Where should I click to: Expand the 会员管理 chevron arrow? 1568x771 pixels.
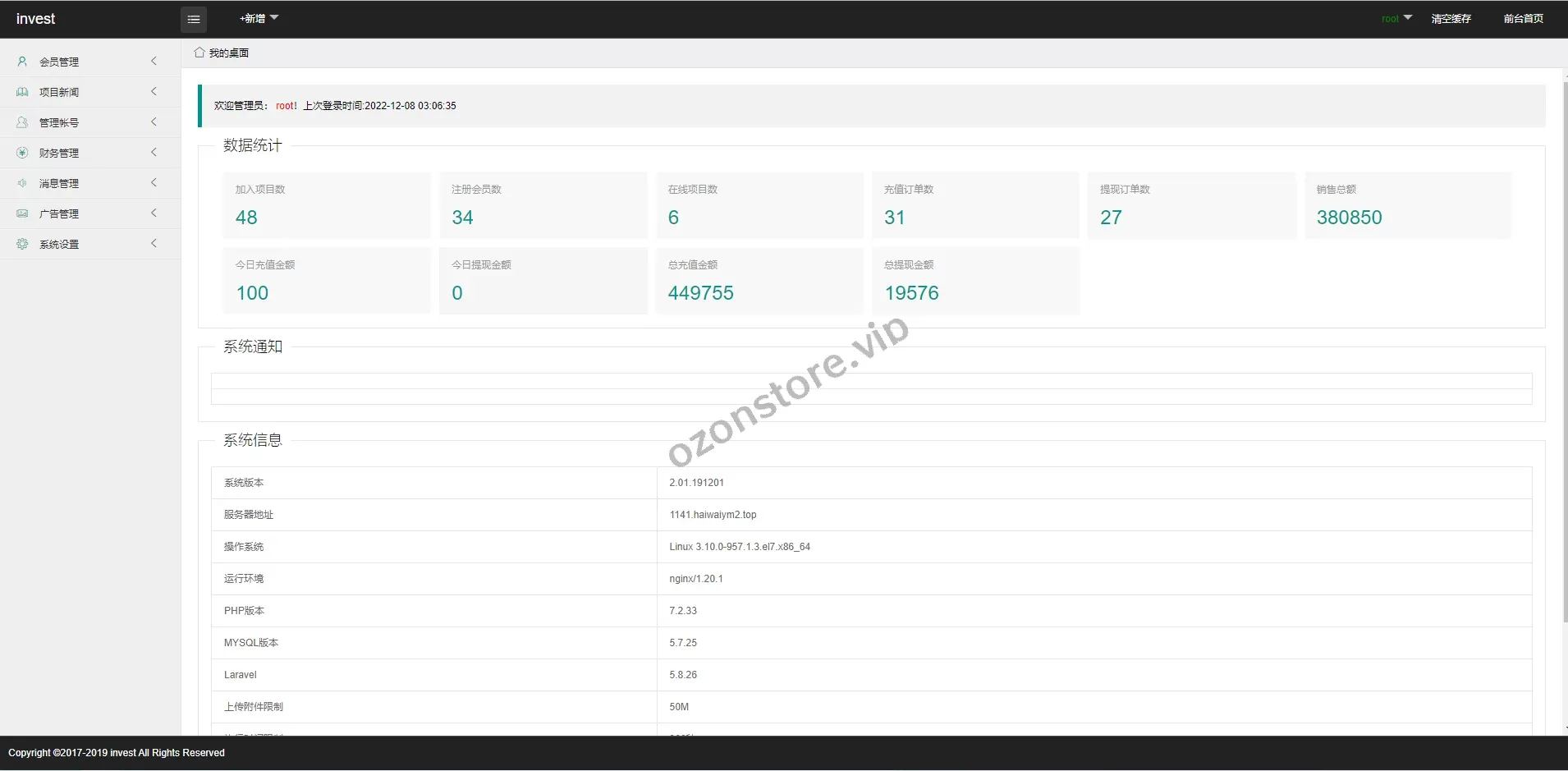pyautogui.click(x=154, y=62)
